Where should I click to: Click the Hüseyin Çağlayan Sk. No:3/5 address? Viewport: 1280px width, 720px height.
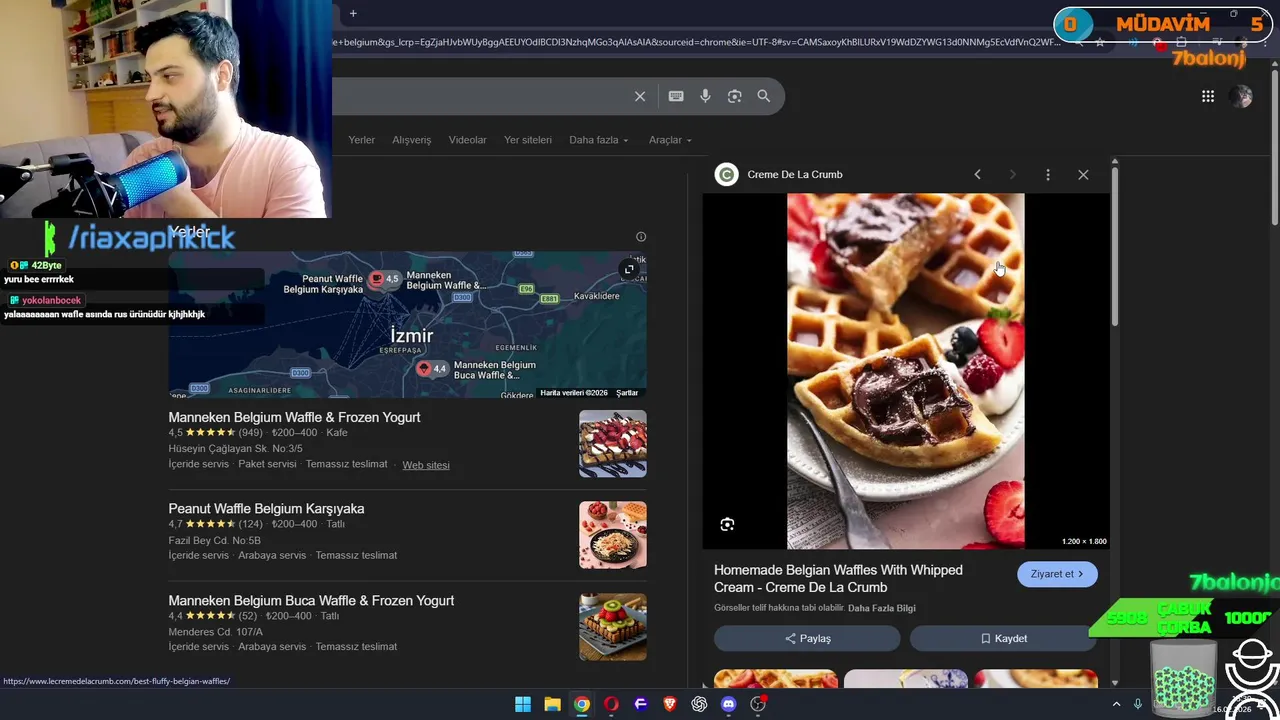235,449
